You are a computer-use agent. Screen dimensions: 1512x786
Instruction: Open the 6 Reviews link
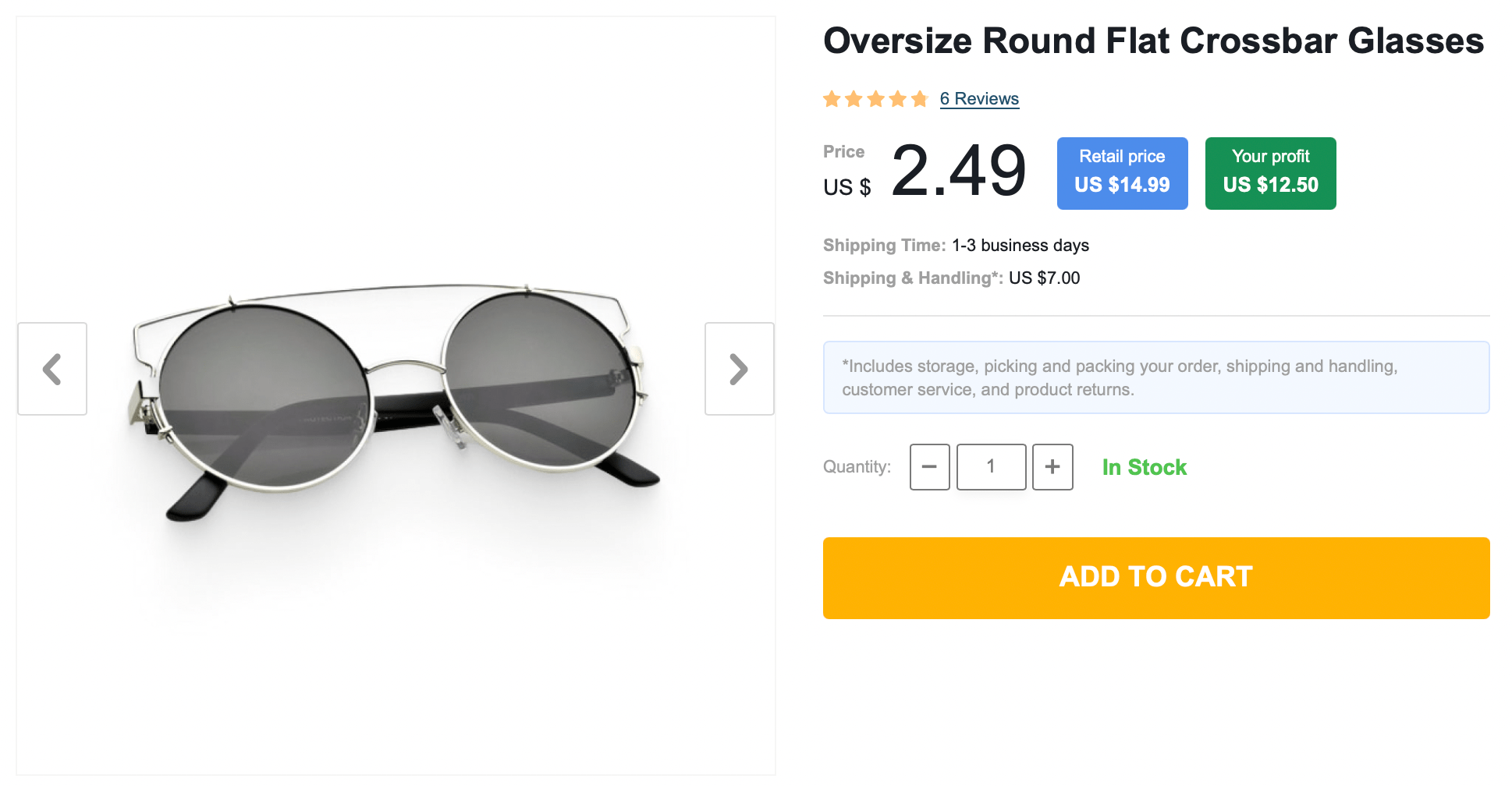tap(979, 99)
